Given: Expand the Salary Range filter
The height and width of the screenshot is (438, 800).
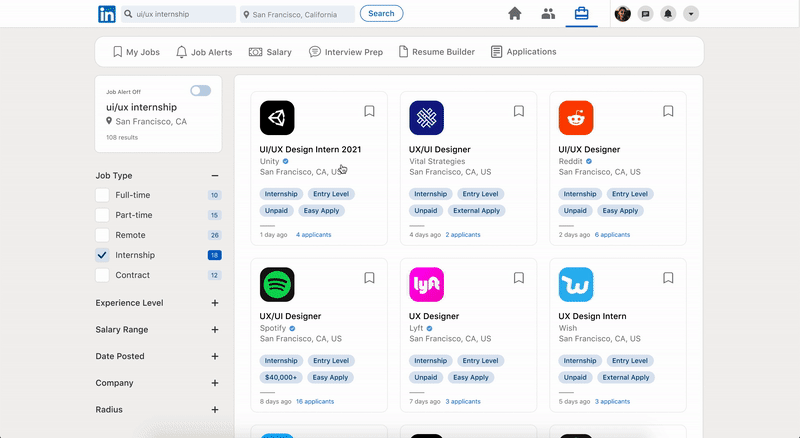Looking at the screenshot, I should [215, 330].
